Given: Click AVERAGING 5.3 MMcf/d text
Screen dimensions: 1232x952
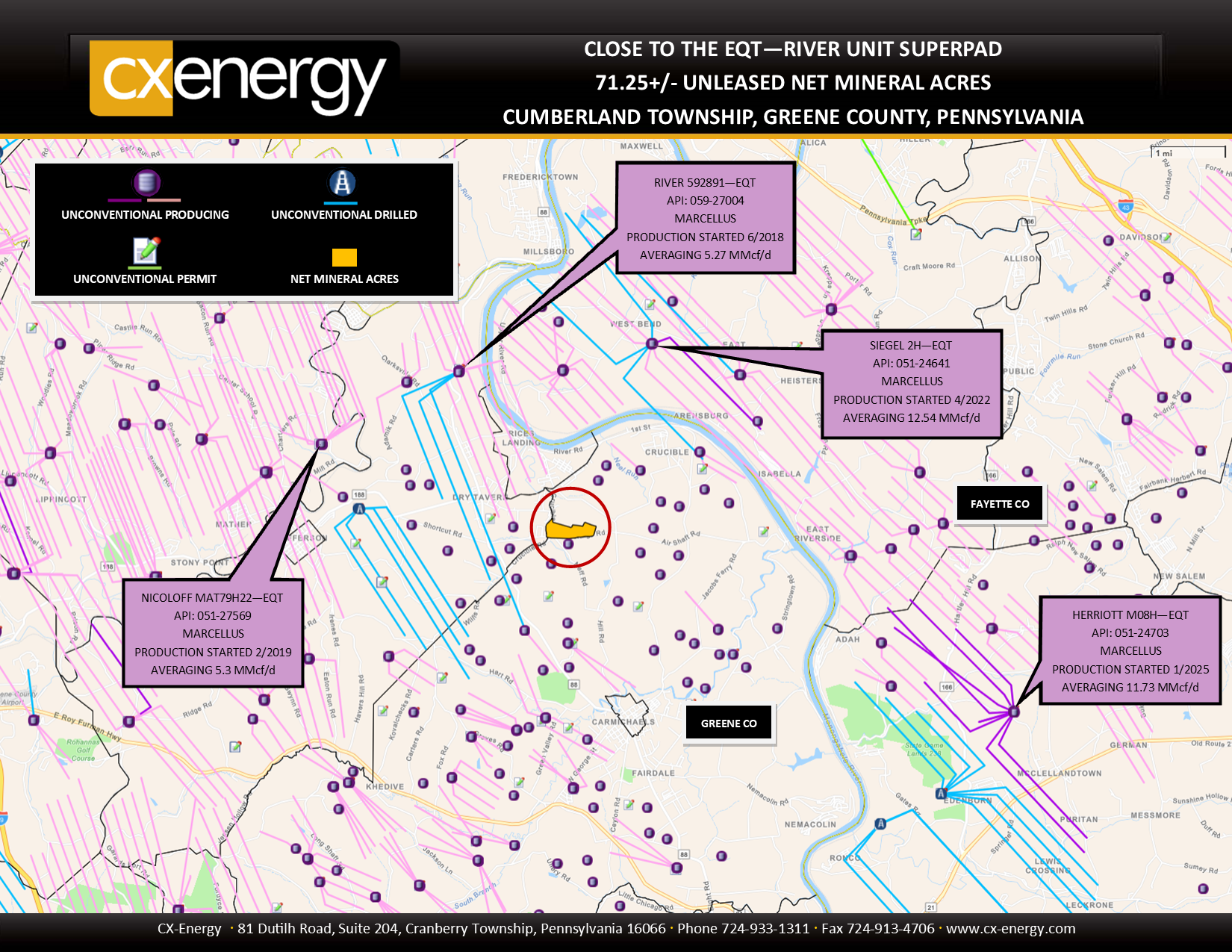Looking at the screenshot, I should point(213,670).
